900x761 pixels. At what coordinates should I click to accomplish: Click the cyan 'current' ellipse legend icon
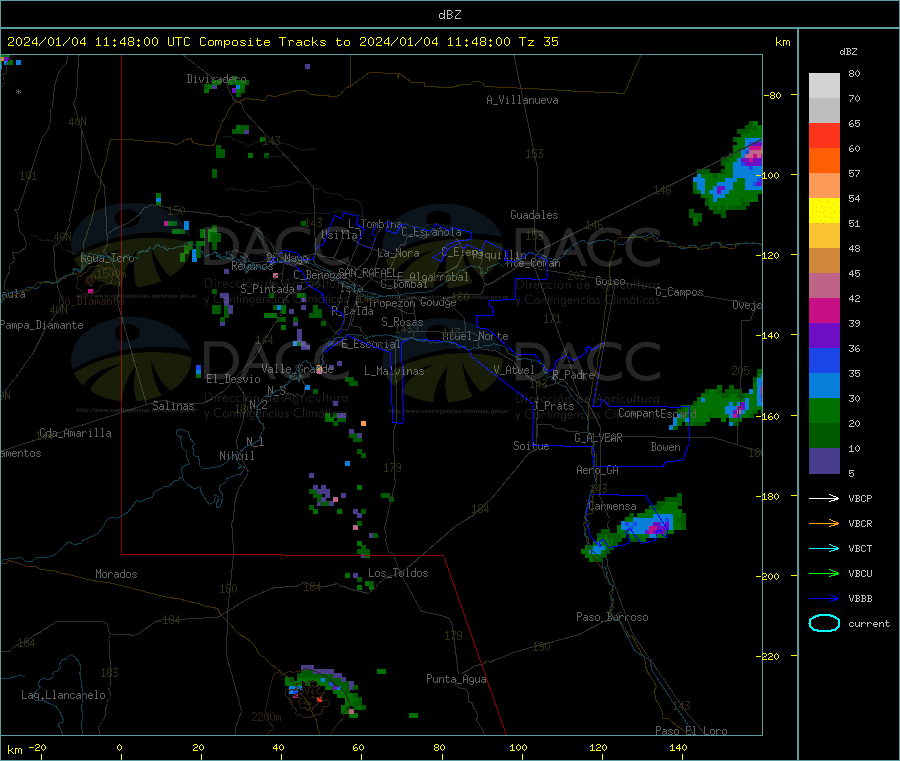tap(824, 623)
